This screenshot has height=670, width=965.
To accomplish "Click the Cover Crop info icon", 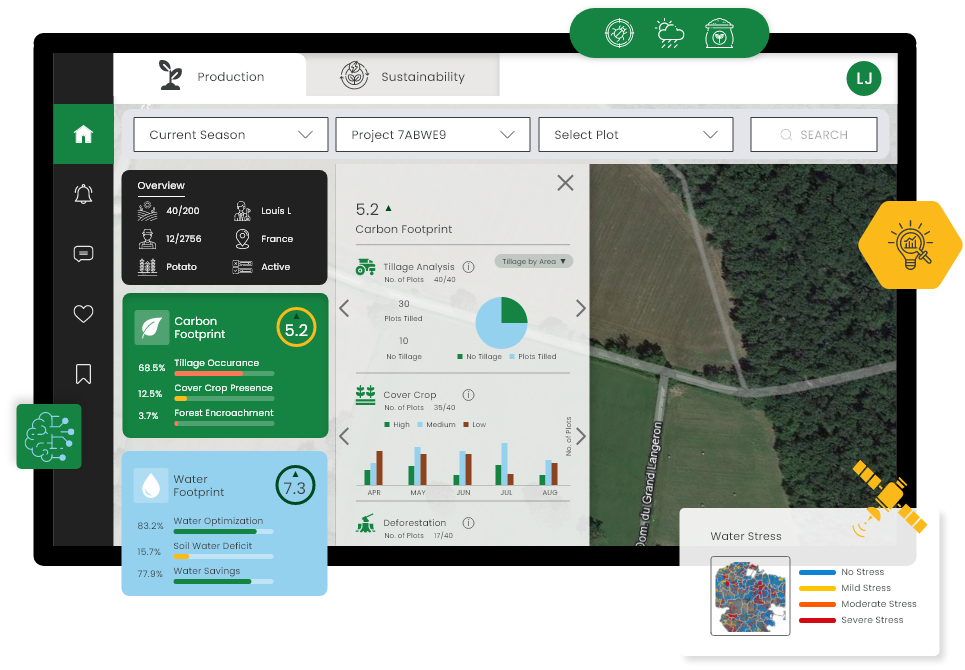I will (x=468, y=394).
